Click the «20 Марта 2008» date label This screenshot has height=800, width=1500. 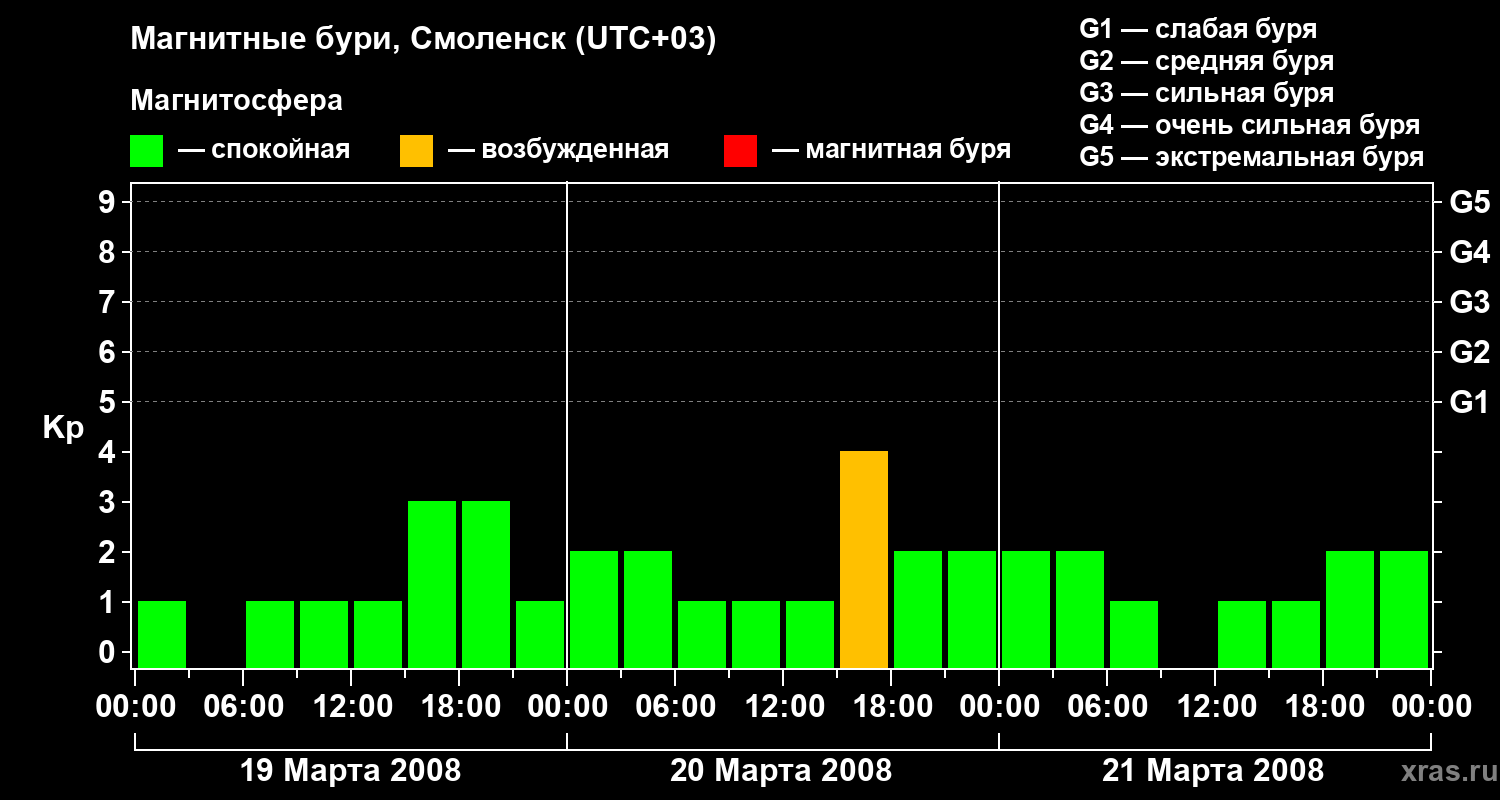(x=781, y=771)
